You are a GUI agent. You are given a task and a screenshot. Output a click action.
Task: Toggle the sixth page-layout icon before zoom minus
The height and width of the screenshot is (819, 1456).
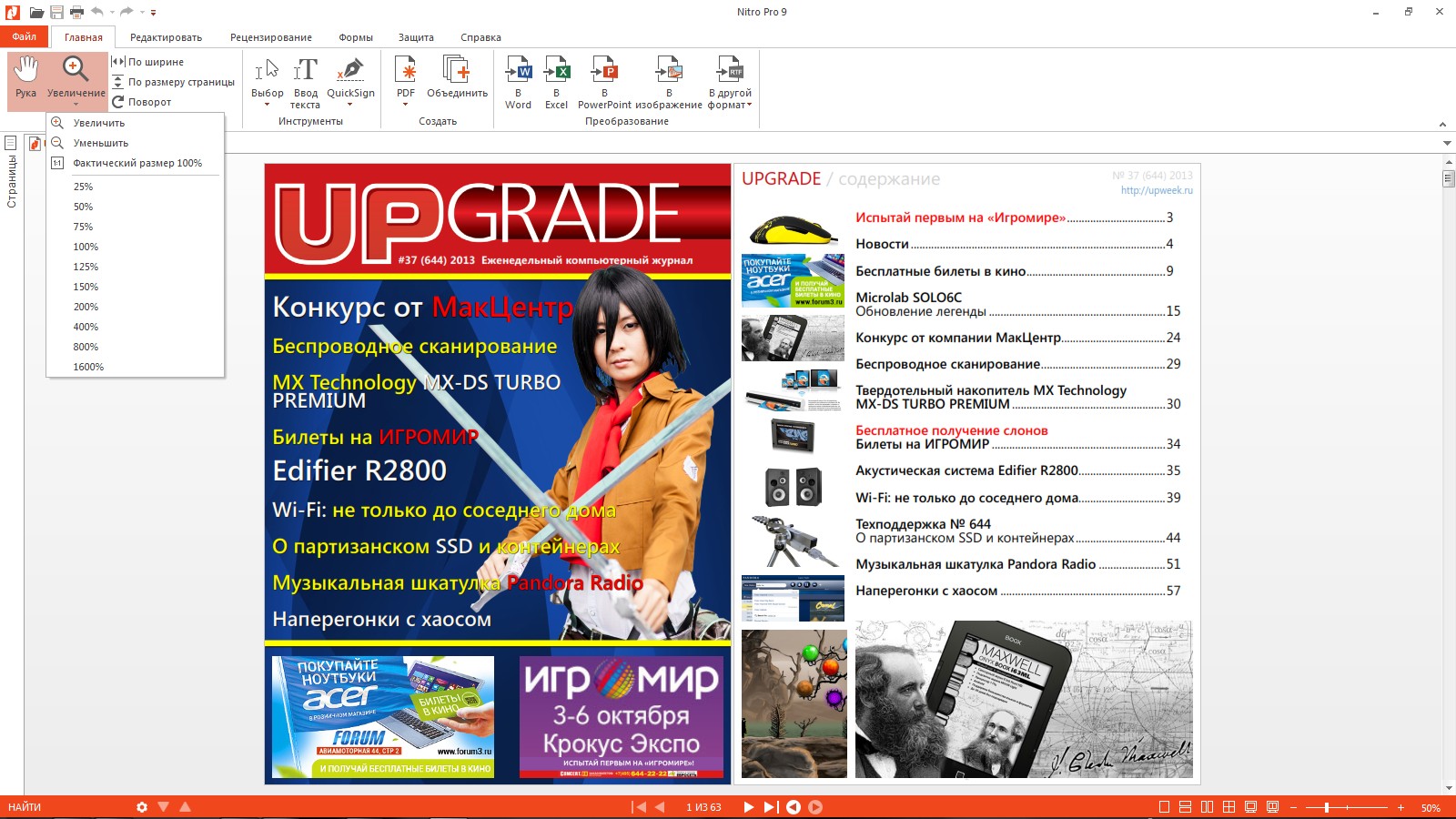pos(1272,807)
